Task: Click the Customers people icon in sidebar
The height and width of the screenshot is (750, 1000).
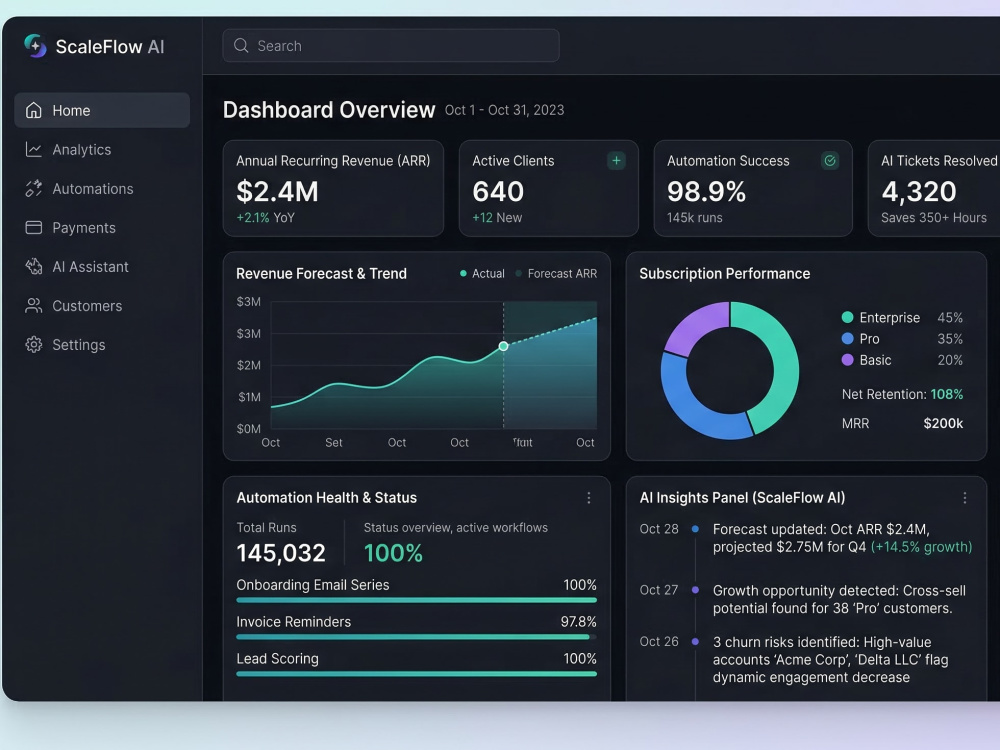Action: 34,305
